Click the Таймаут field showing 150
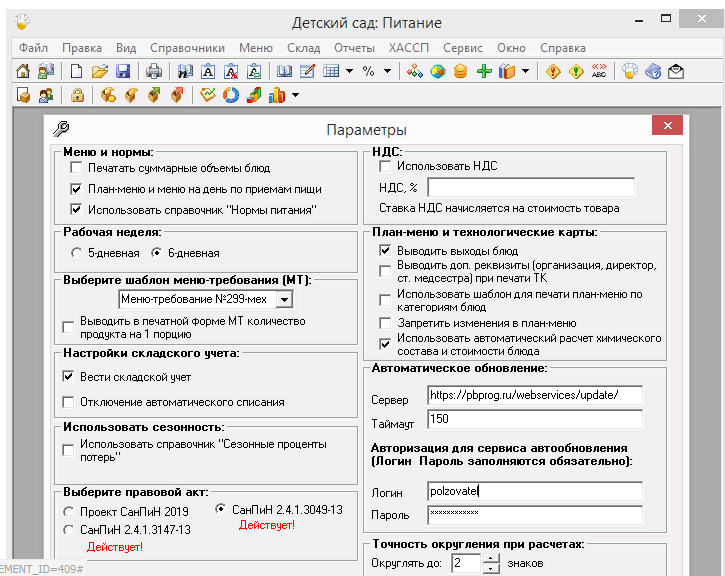Screen dimensions: 725x576 535,419
